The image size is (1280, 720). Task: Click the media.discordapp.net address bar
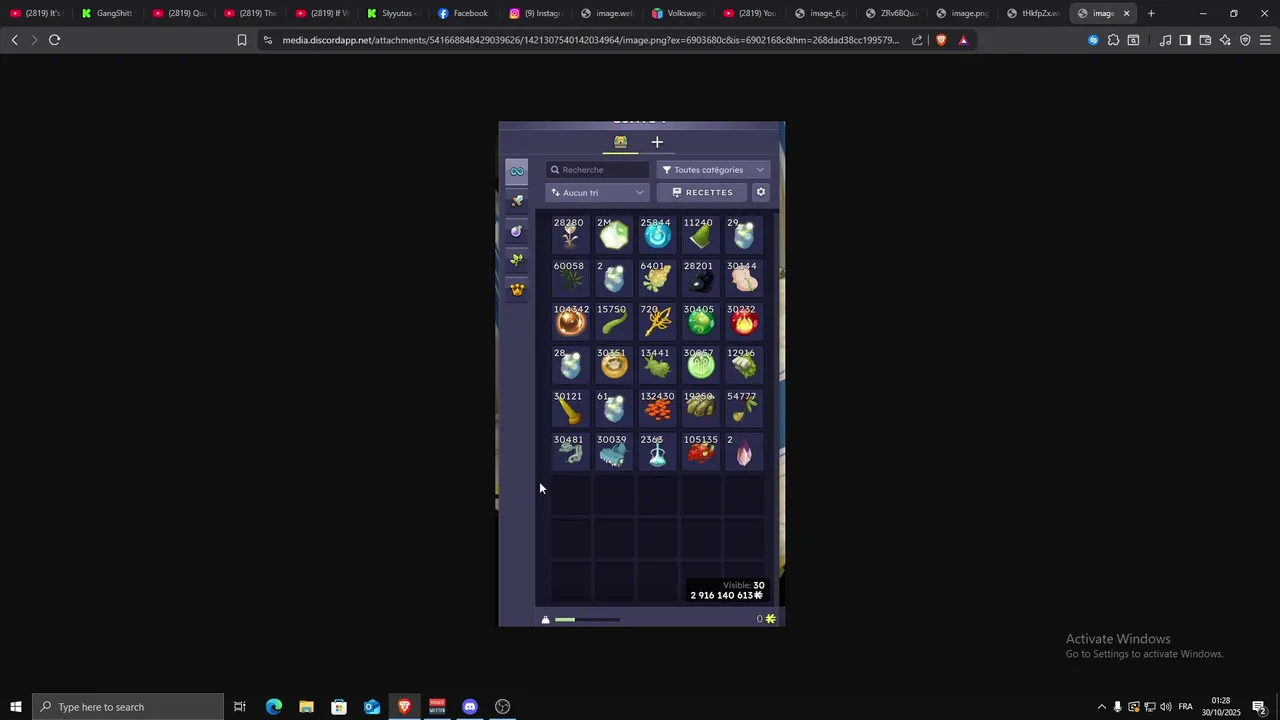pos(590,40)
